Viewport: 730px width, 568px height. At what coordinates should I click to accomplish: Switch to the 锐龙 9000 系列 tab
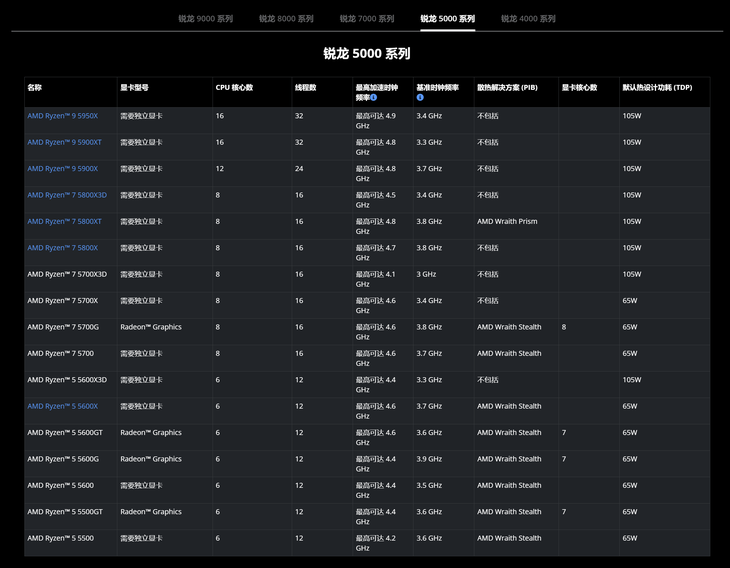205,18
